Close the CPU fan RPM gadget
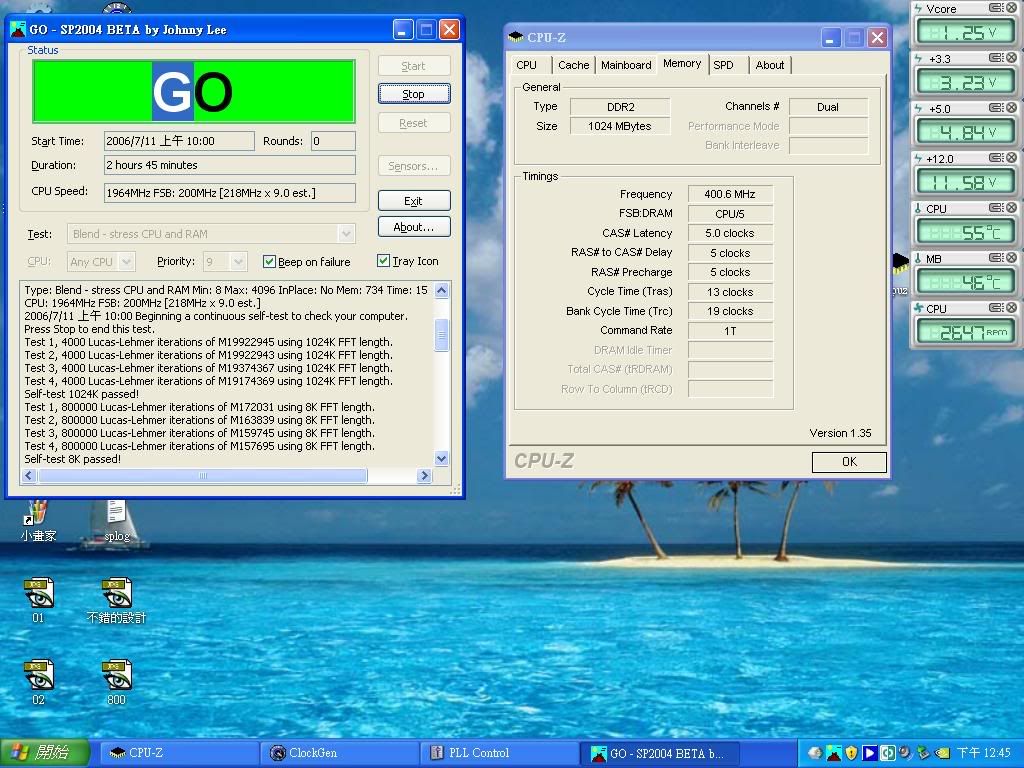Screen dimensions: 1024x768 [x=1011, y=308]
